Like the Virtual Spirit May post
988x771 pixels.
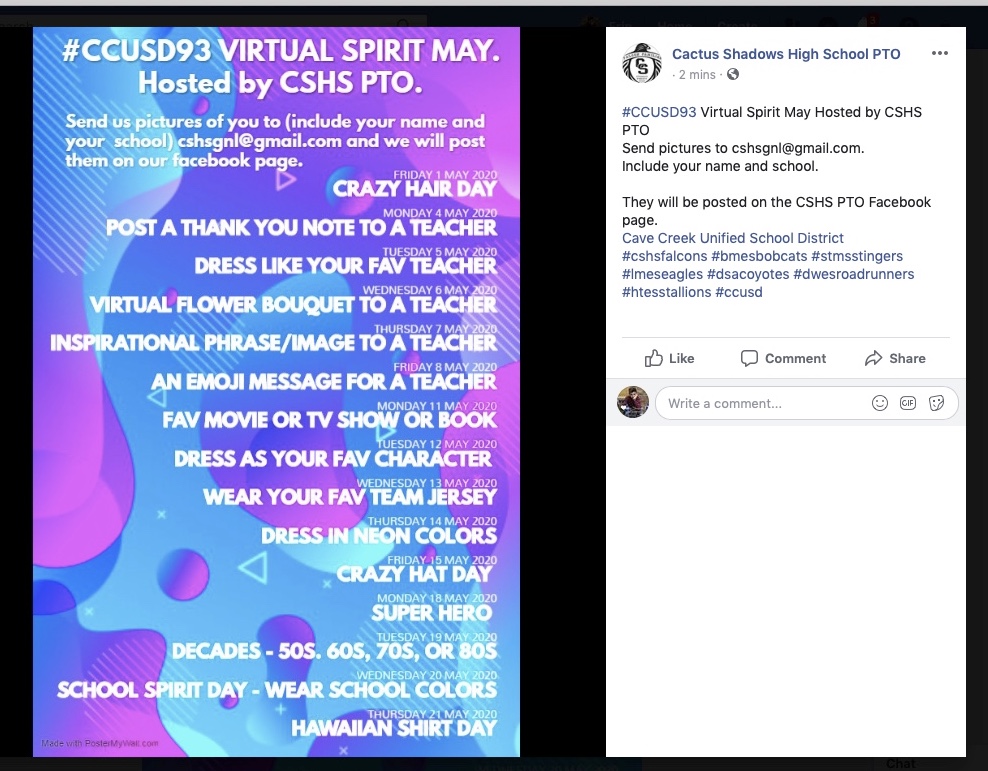point(669,358)
